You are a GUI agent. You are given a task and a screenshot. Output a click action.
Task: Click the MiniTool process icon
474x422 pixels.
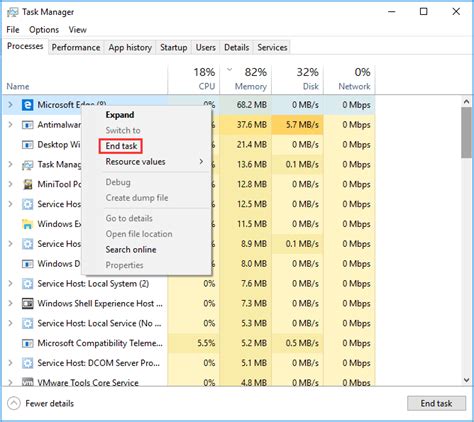(27, 184)
